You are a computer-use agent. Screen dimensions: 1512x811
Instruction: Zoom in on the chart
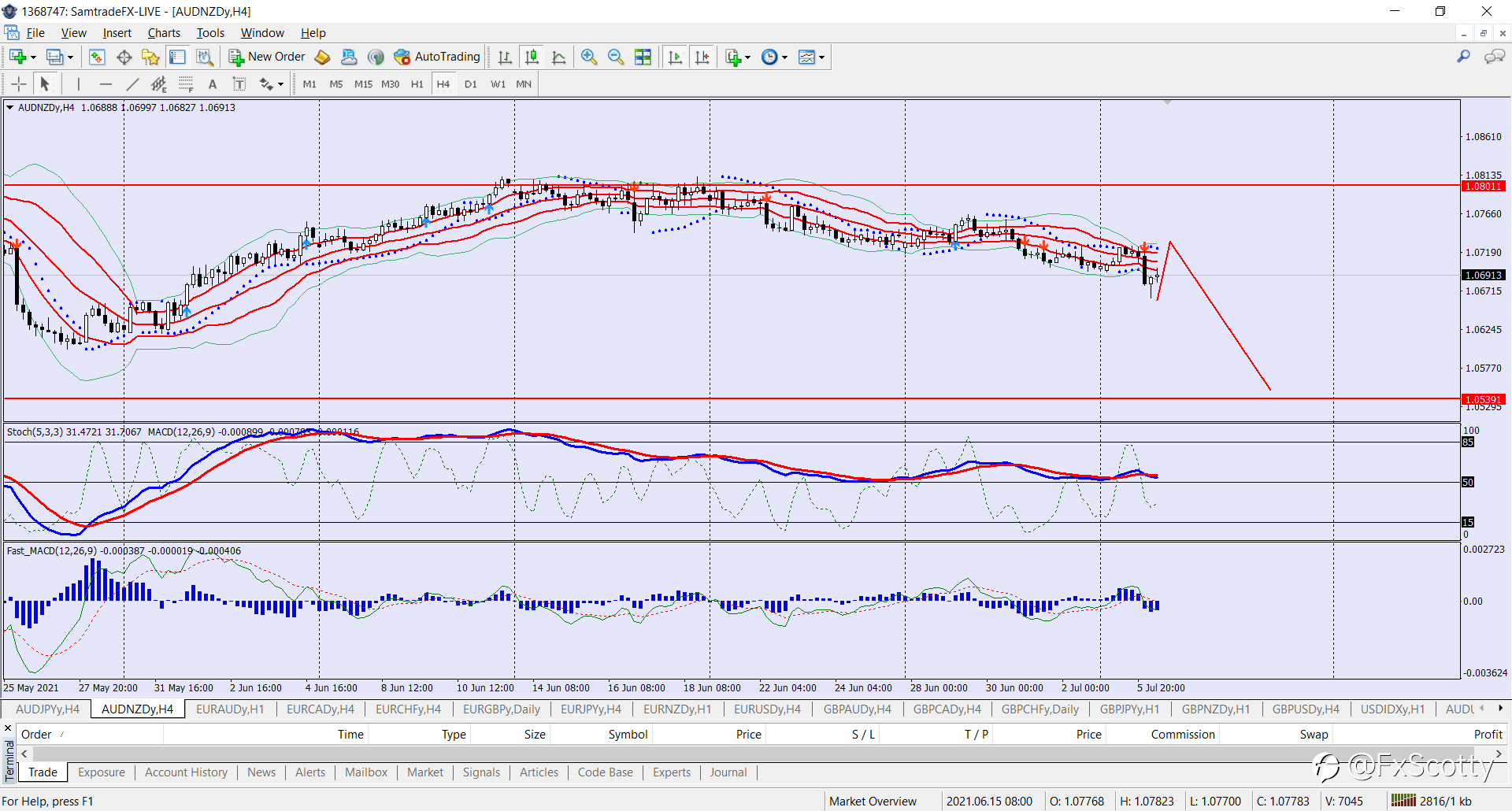click(x=589, y=57)
